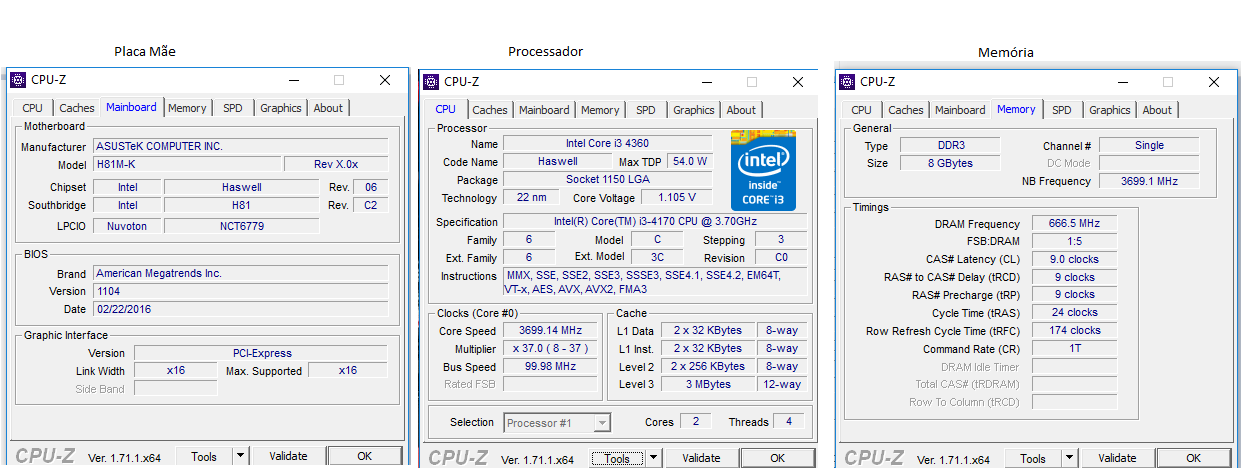Screen dimensions: 1253x468
Task: Click the multiplier x 37.0 ( 8 - 37 ) value
Action: coord(552,349)
